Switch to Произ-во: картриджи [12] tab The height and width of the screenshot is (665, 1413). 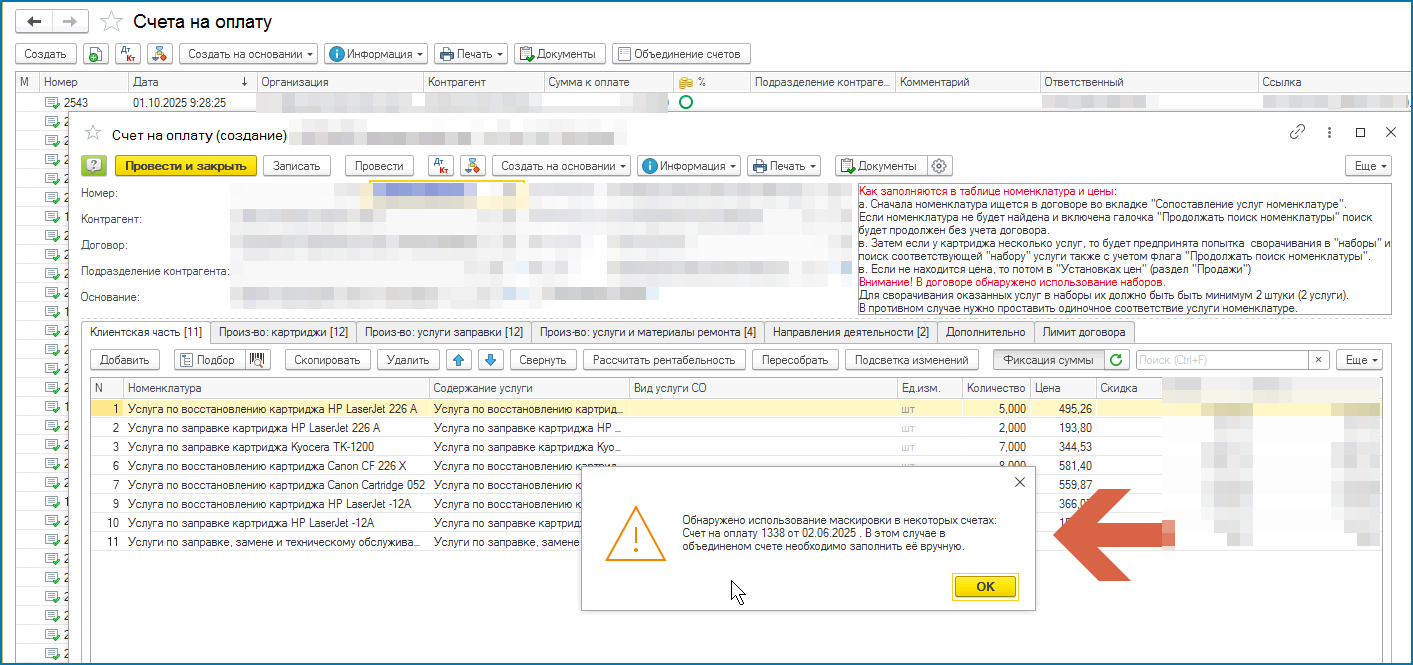point(283,332)
